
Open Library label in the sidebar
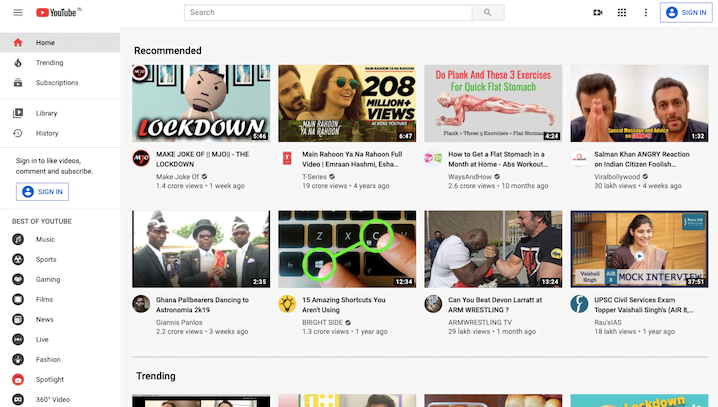46,113
